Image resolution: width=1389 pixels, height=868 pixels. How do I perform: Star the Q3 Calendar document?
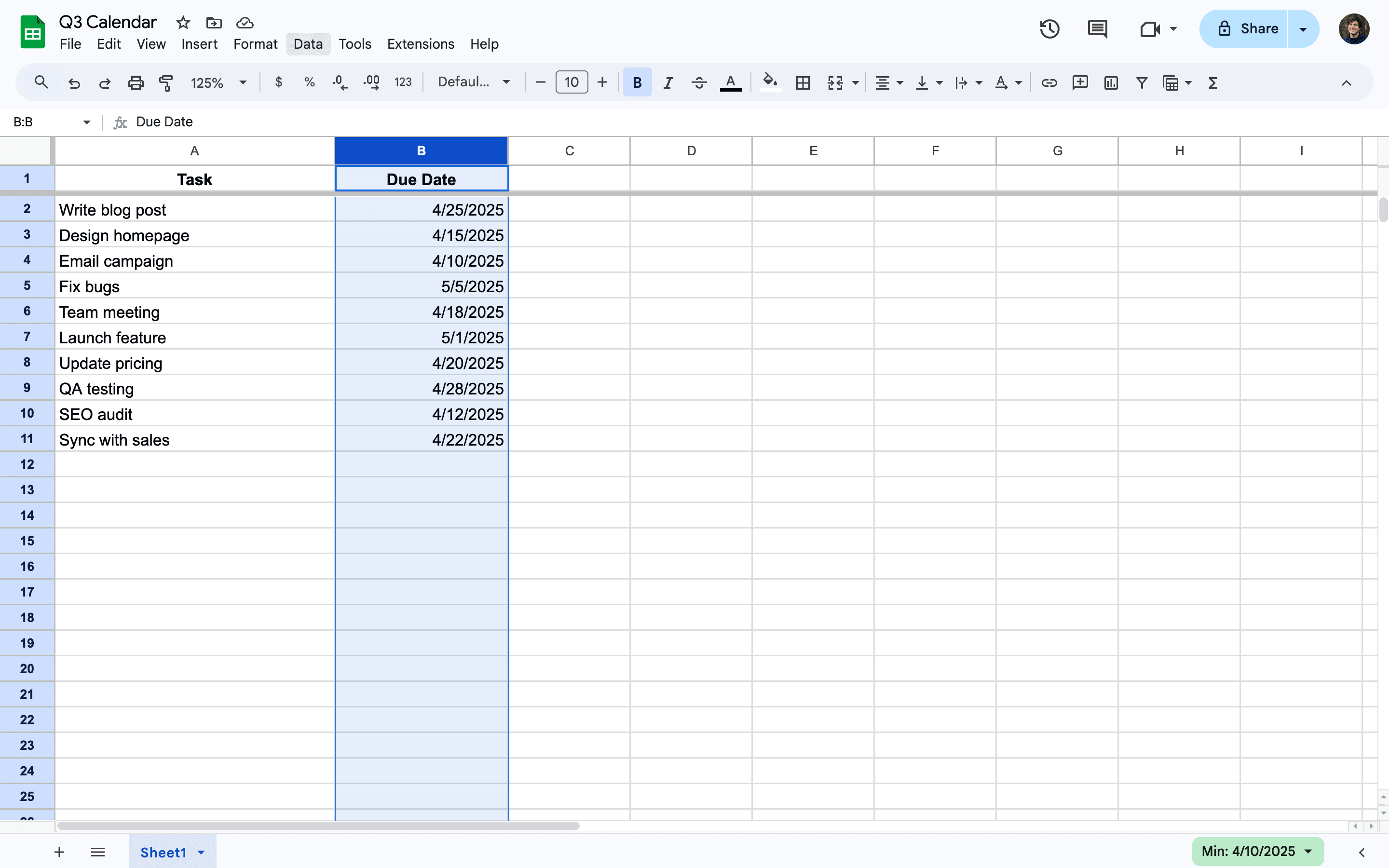click(x=183, y=22)
